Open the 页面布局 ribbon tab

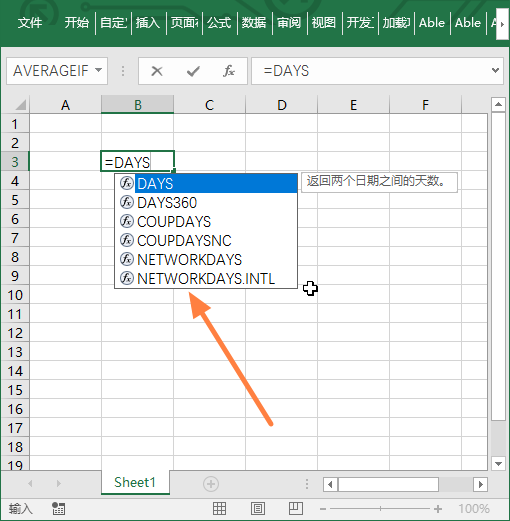coord(184,23)
